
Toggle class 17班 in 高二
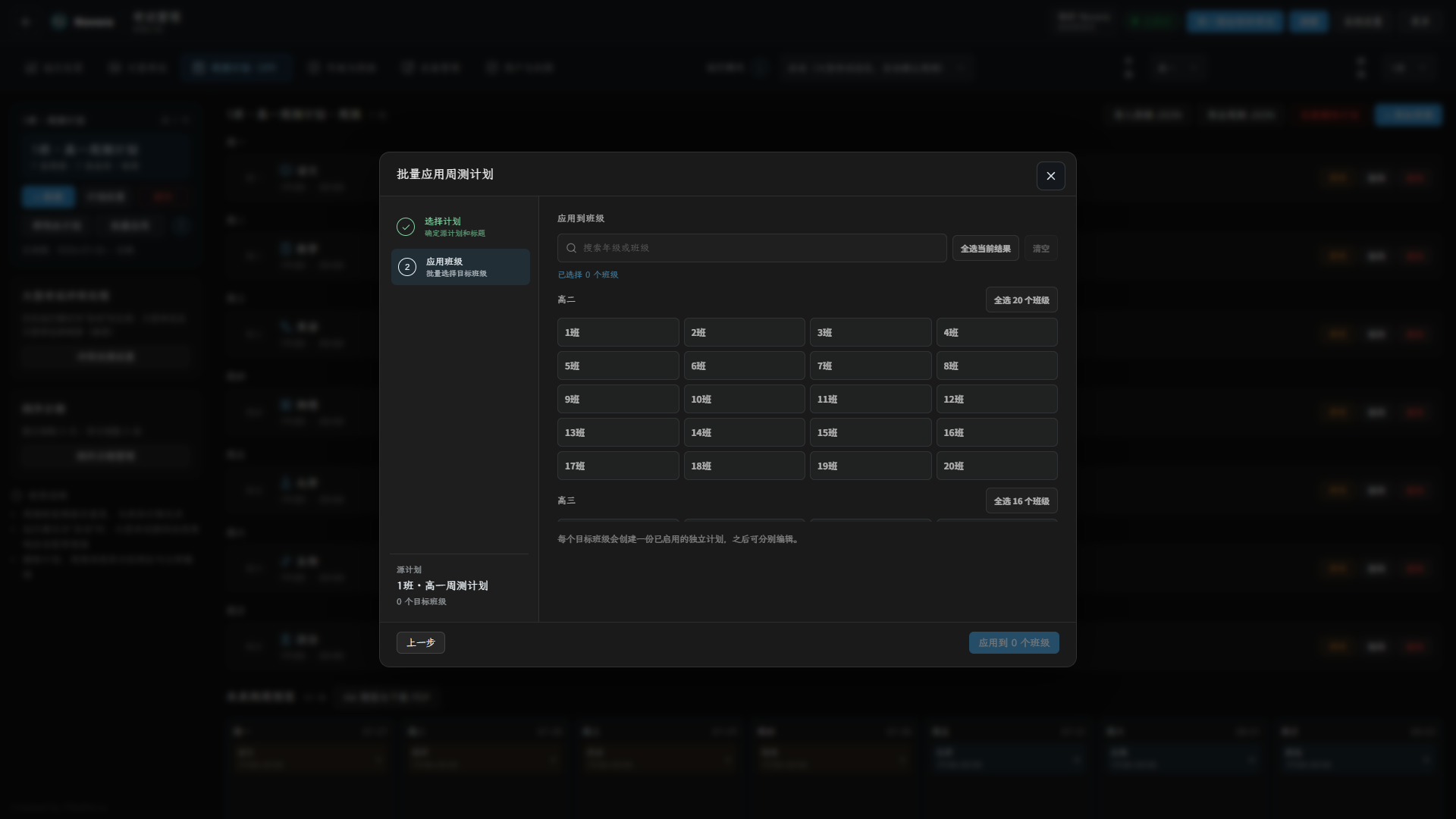(x=618, y=466)
